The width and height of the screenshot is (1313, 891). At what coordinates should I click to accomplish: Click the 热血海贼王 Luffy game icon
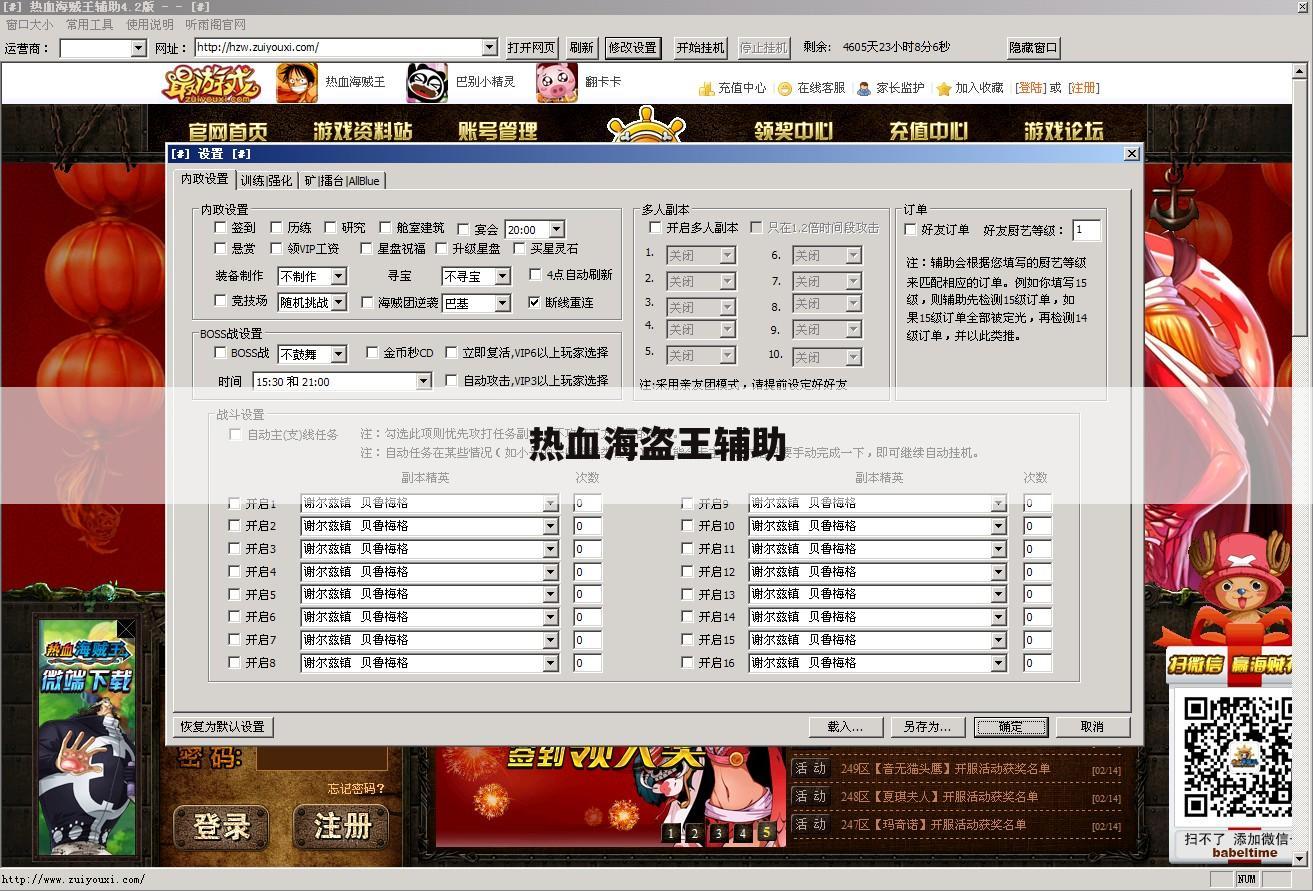(x=296, y=83)
